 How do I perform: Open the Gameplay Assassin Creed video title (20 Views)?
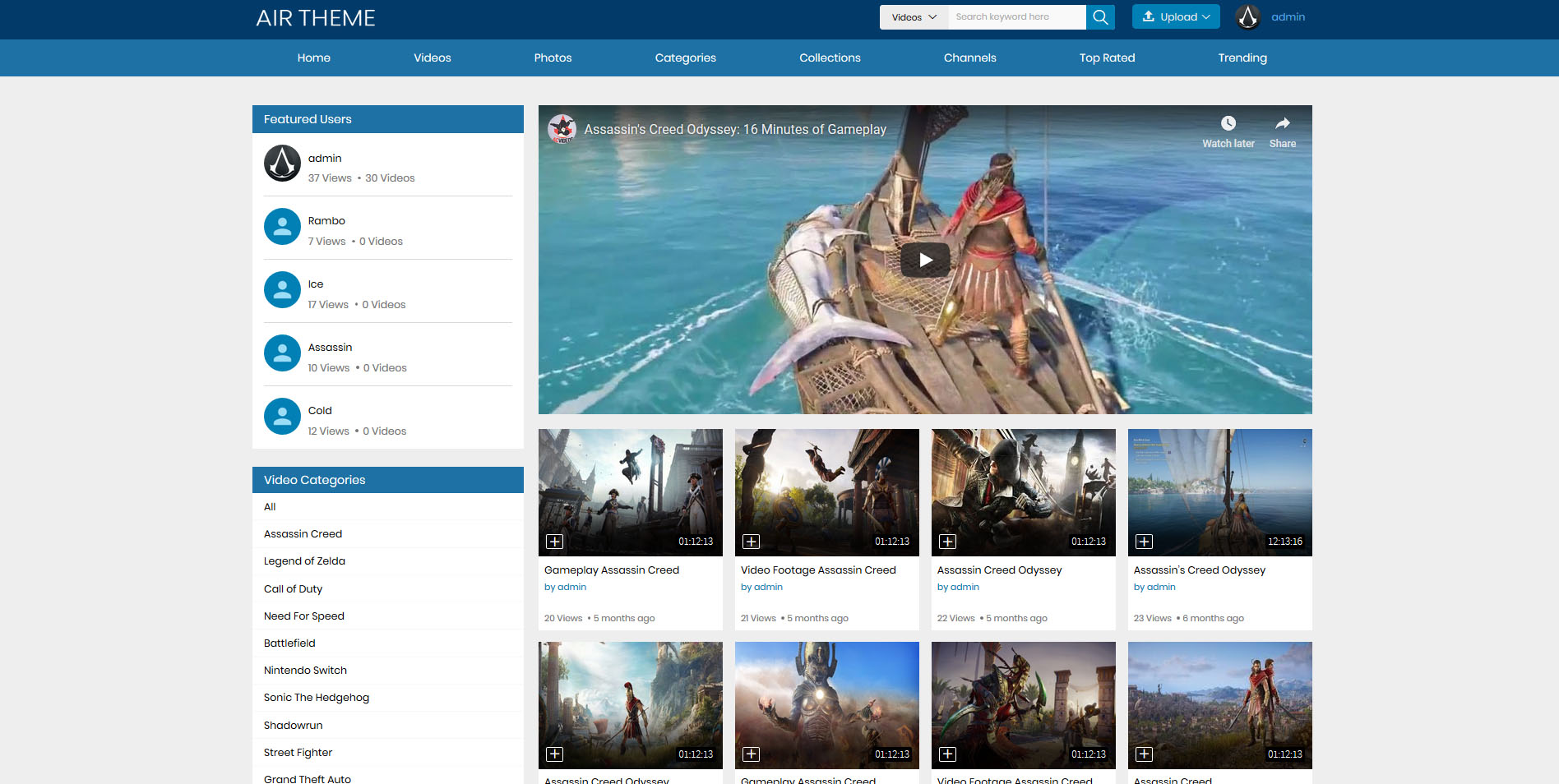point(612,570)
